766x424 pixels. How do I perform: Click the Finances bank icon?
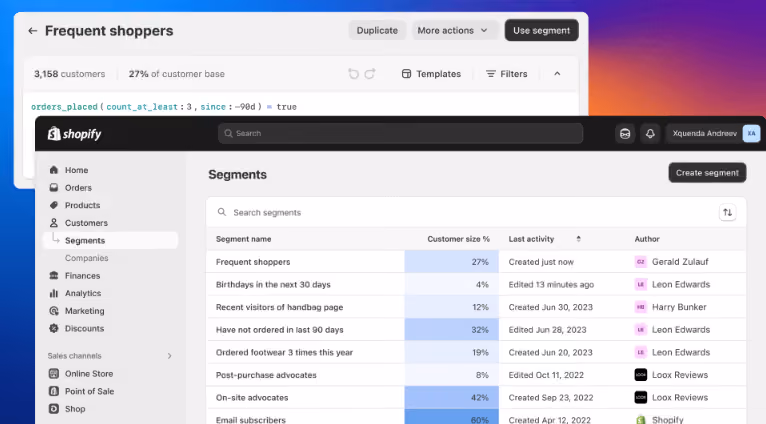54,276
